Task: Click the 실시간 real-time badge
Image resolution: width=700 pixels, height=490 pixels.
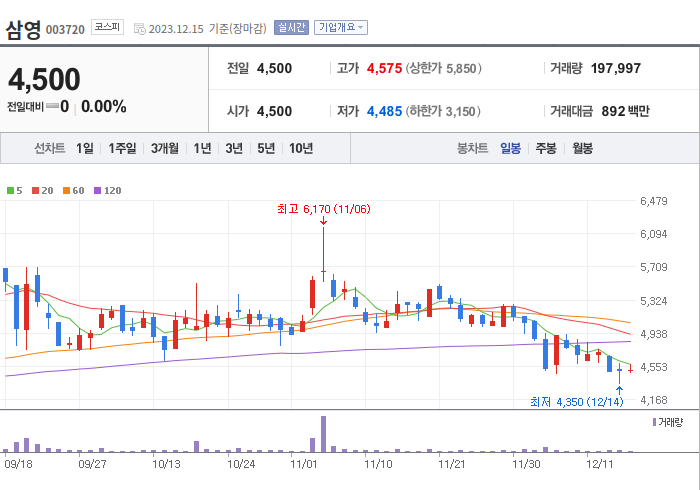Action: (x=292, y=28)
